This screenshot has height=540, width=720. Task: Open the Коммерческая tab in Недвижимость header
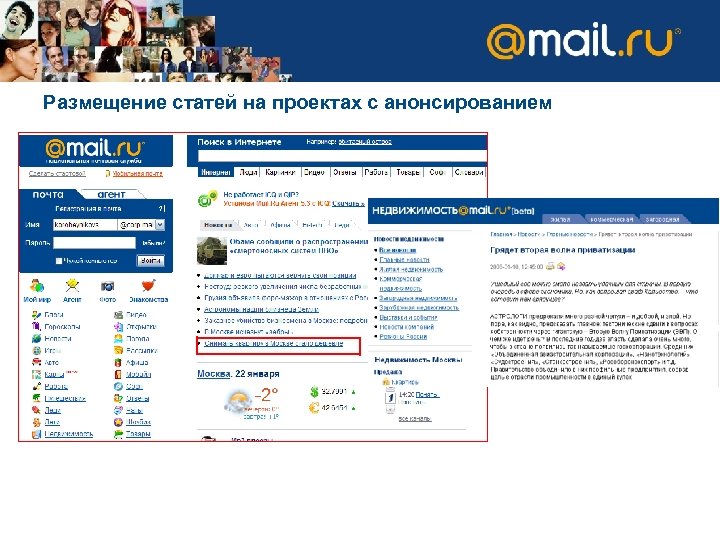coord(611,219)
